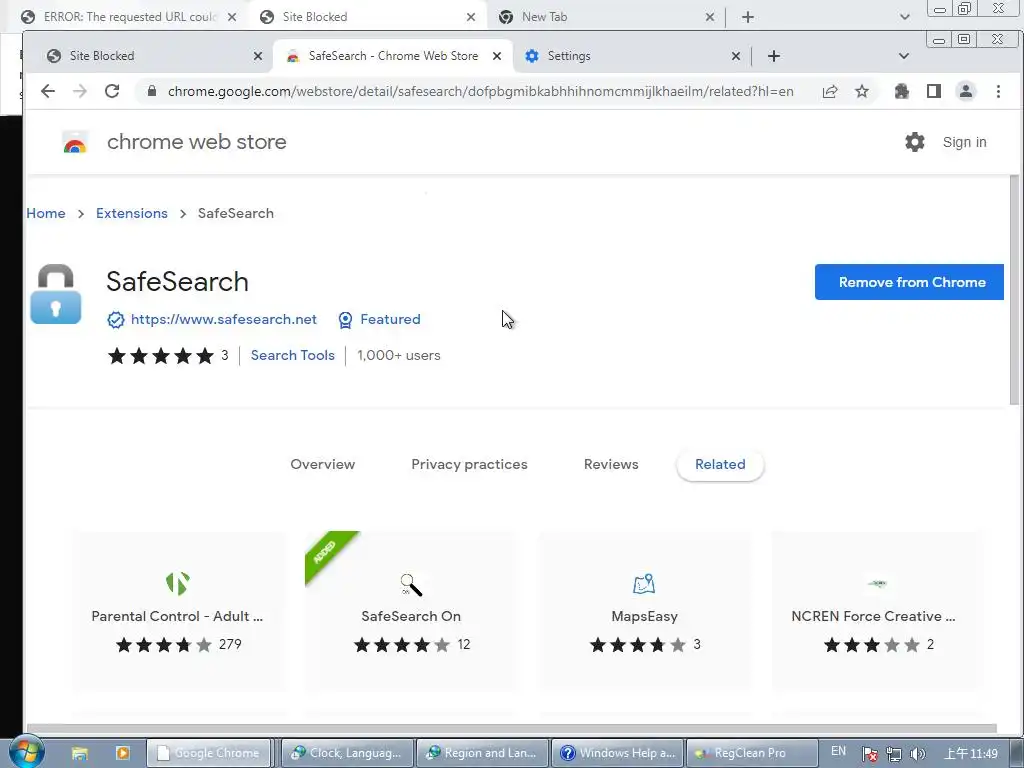1024x768 pixels.
Task: Click the five-star rating of SafeSearch
Action: click(161, 355)
